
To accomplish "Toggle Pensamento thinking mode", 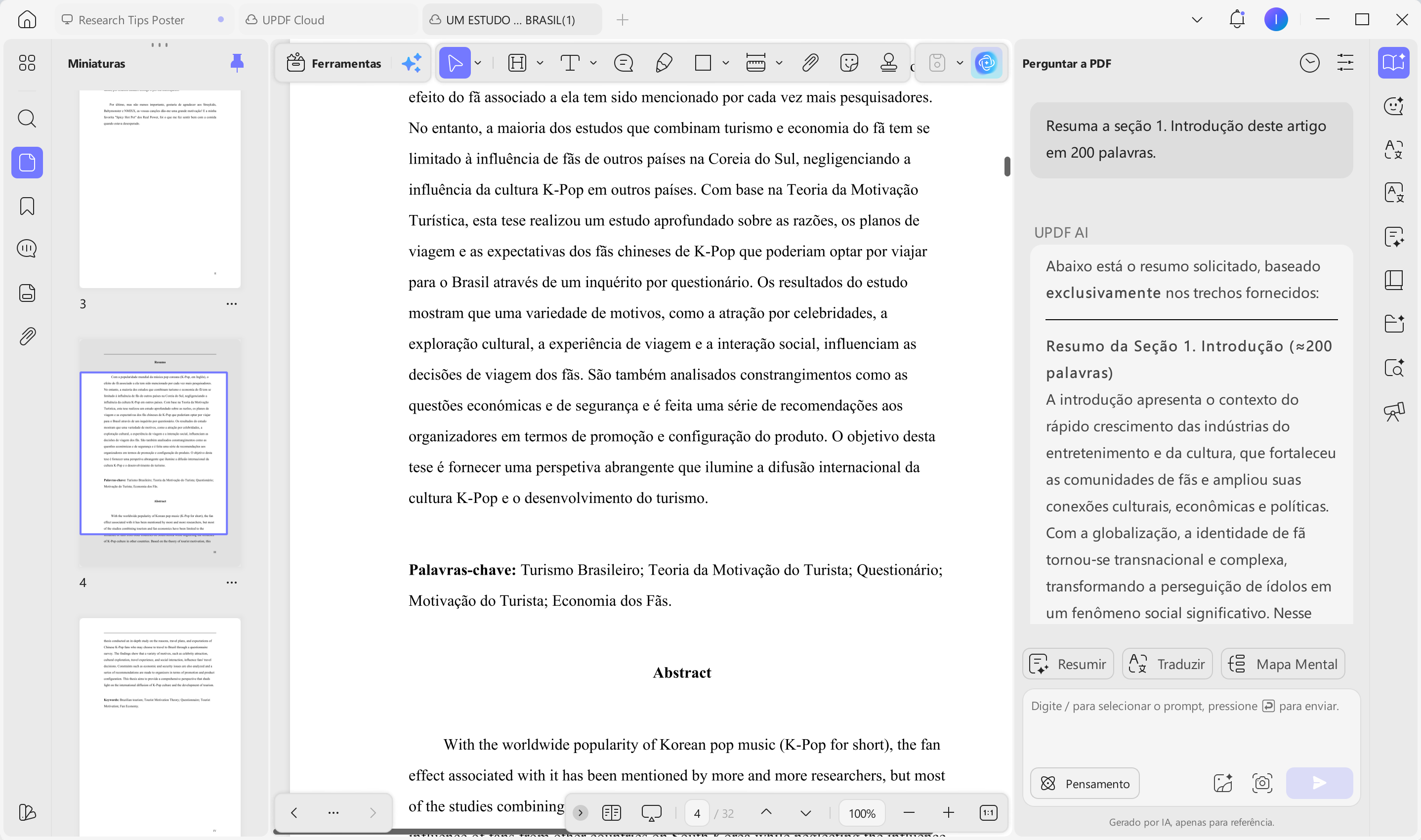I will click(x=1085, y=783).
